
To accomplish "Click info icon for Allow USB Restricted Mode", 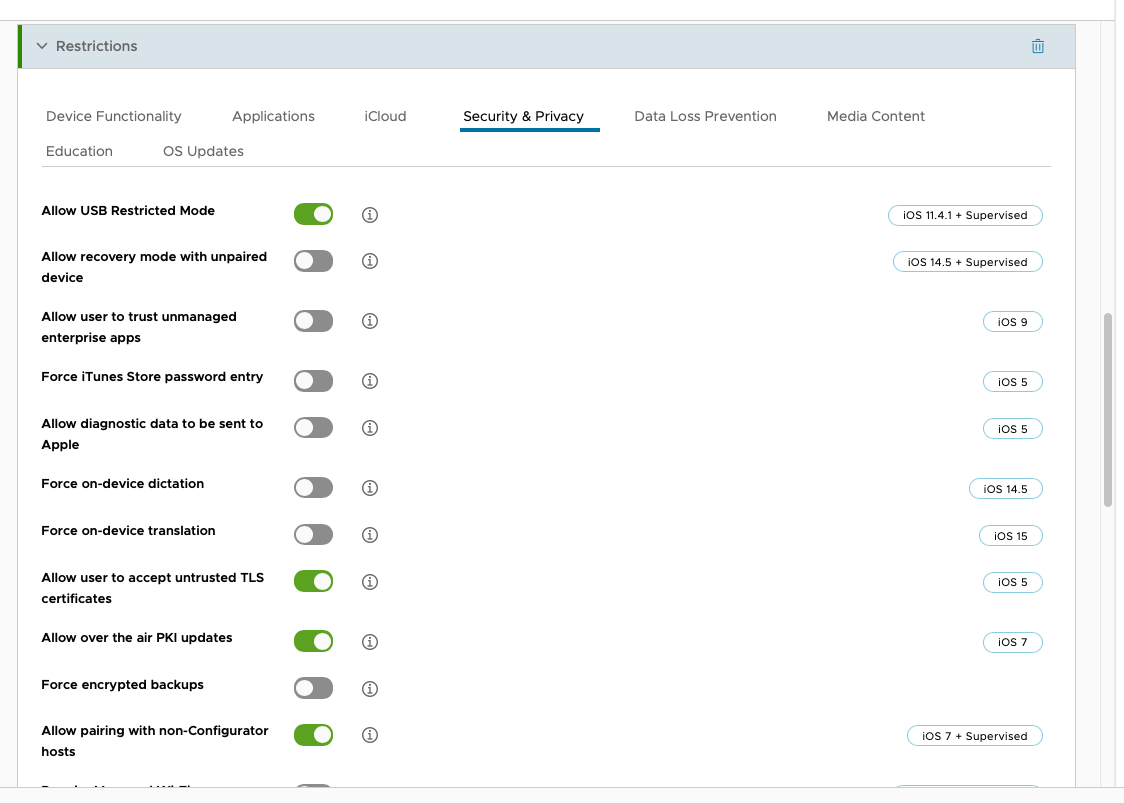I will (x=370, y=215).
